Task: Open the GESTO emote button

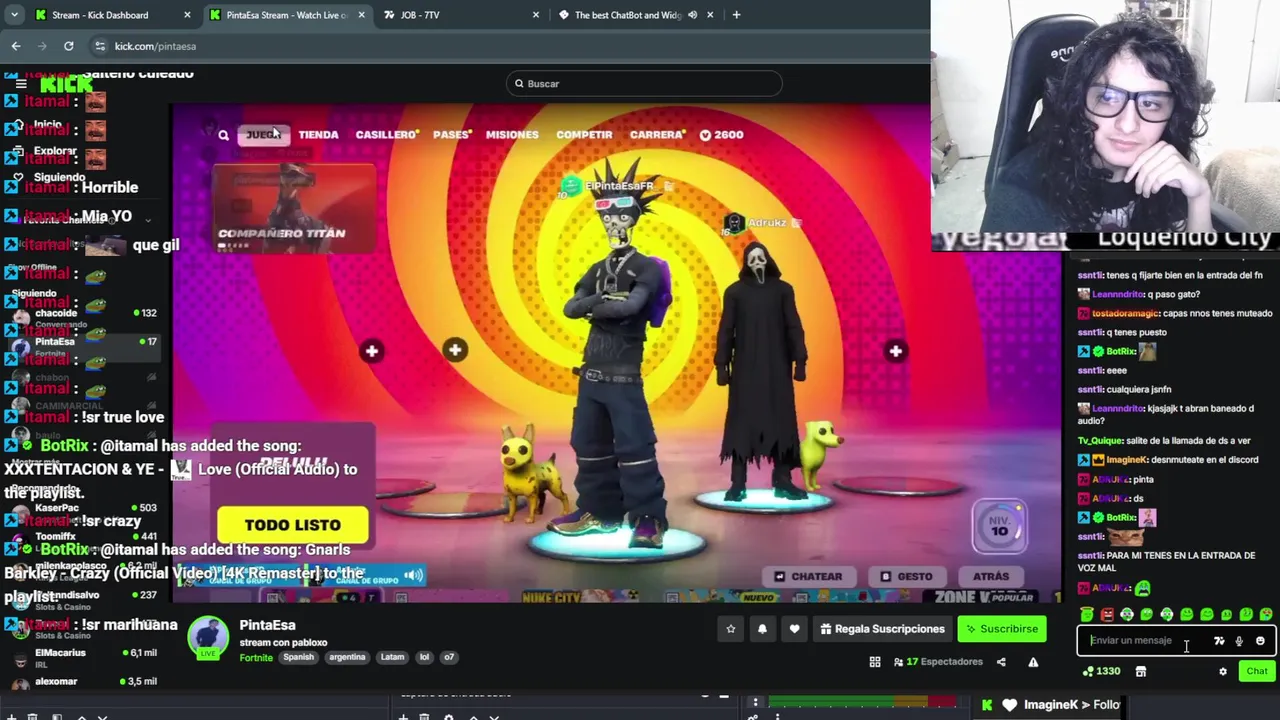Action: pyautogui.click(x=906, y=576)
